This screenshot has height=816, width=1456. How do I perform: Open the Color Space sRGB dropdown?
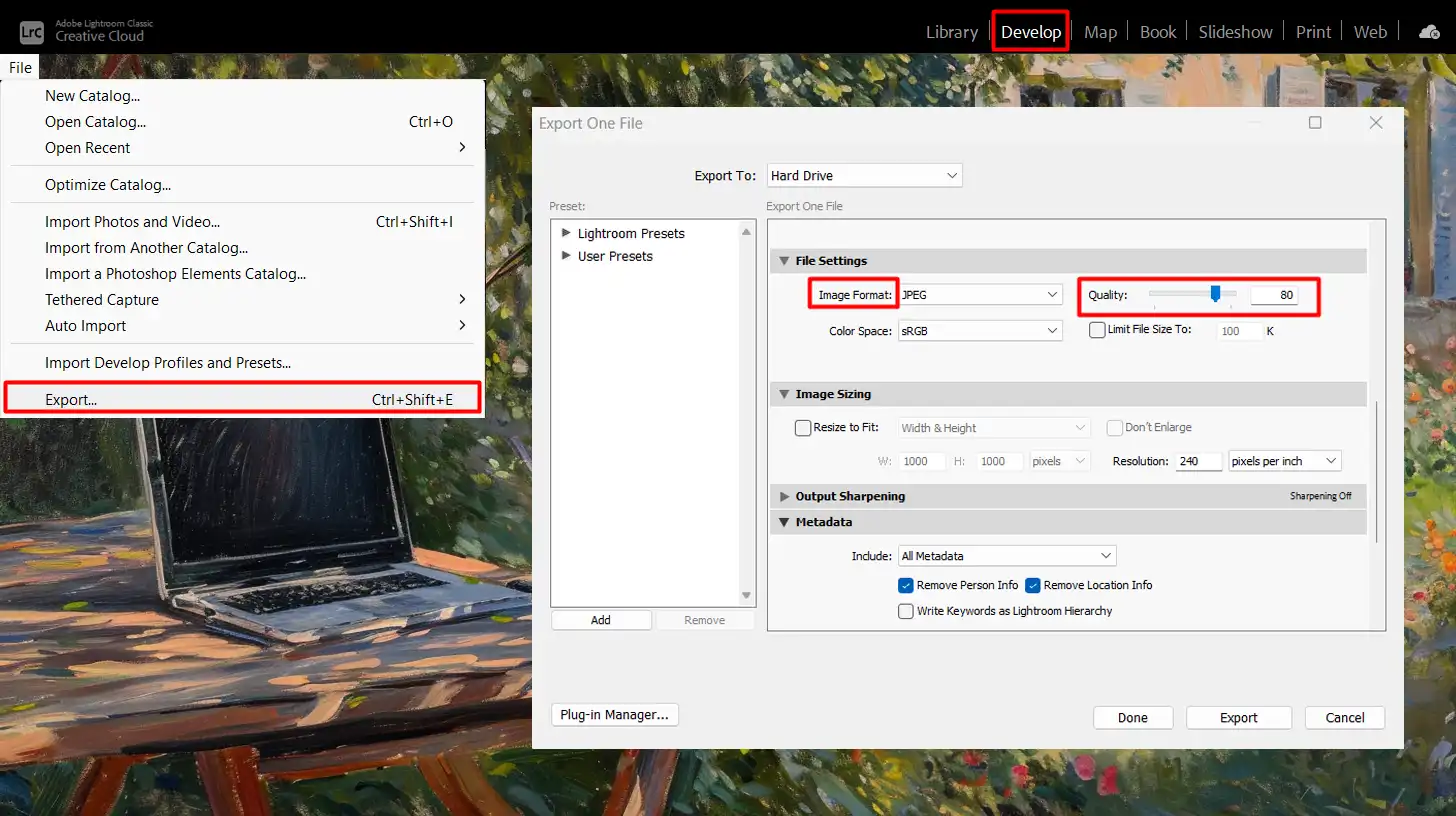[980, 331]
